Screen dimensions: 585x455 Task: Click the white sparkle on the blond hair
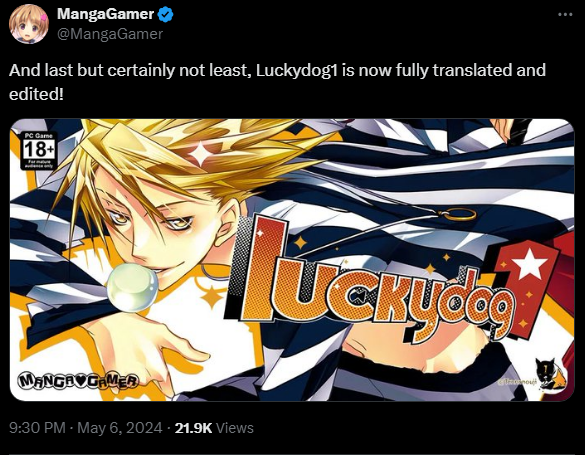click(x=201, y=154)
